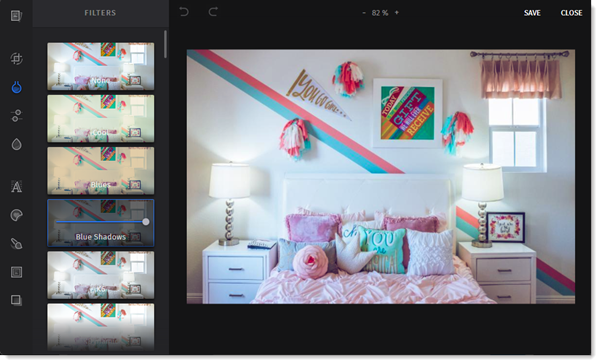Zoom in with the plus button
This screenshot has width=600, height=364.
coord(397,13)
